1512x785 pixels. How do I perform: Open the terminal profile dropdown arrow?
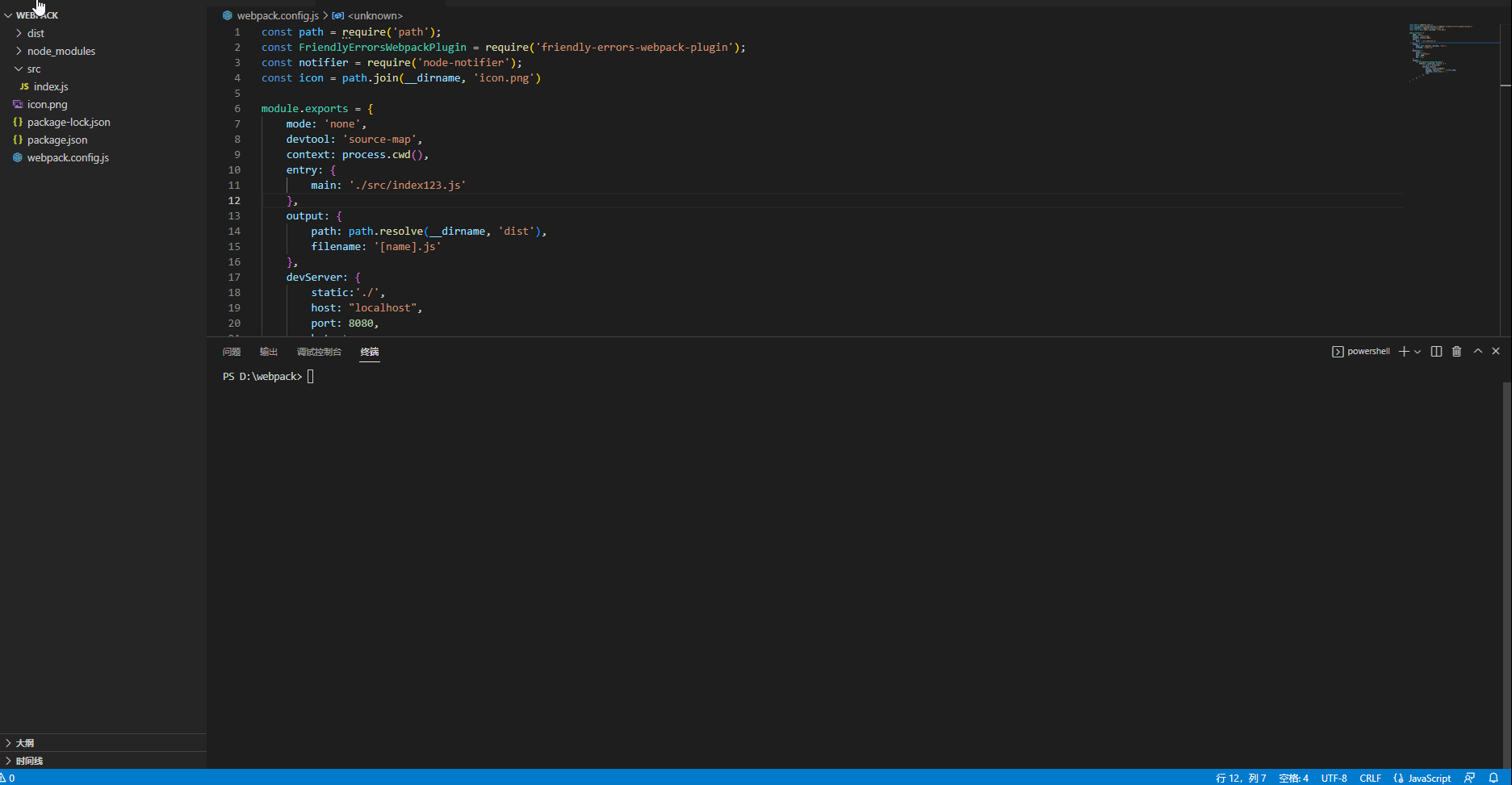1418,351
